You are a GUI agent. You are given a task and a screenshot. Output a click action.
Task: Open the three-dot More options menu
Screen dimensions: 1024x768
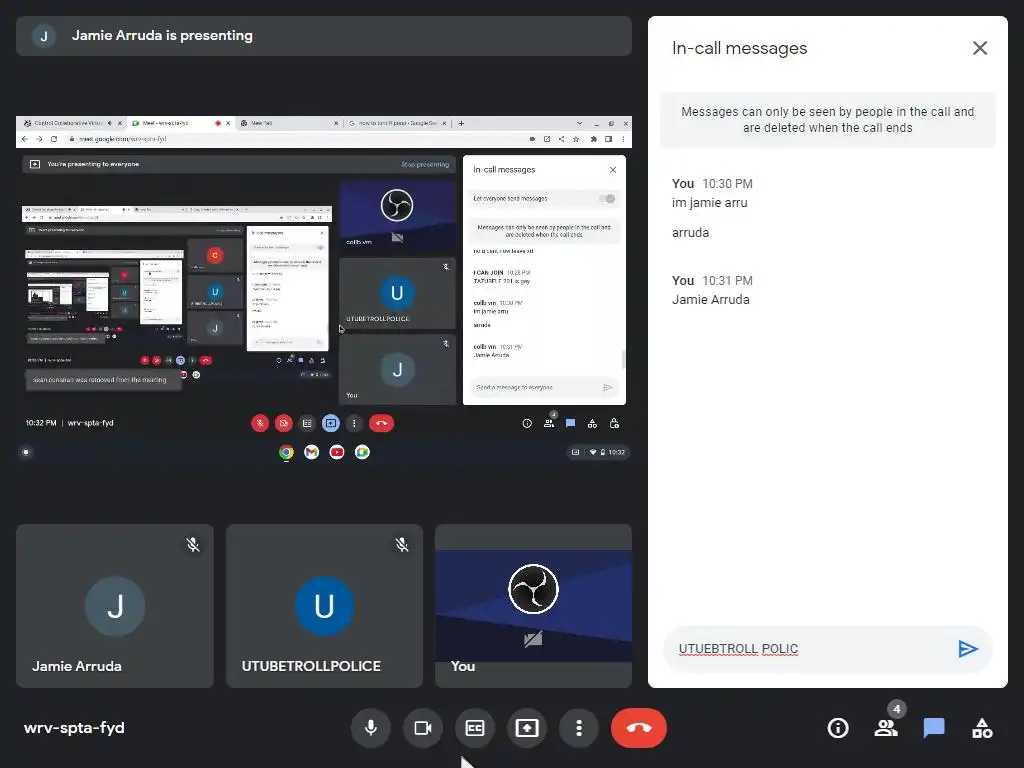pos(579,728)
